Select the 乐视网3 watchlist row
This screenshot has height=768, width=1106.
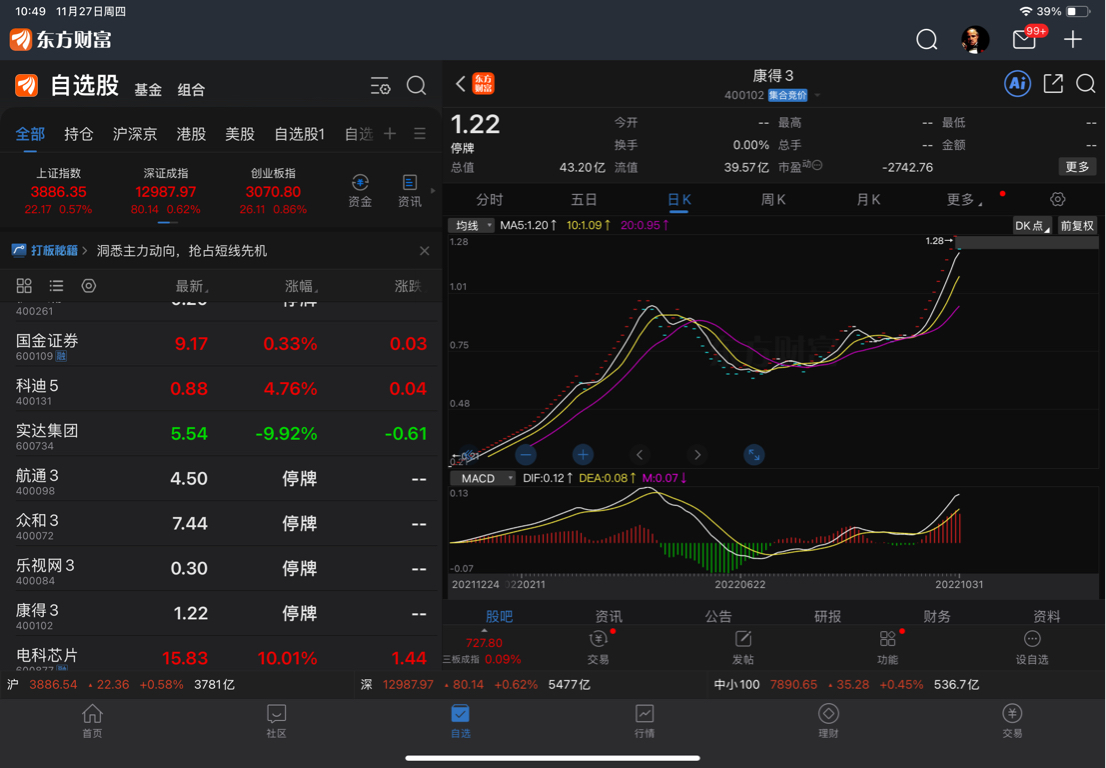[x=221, y=568]
